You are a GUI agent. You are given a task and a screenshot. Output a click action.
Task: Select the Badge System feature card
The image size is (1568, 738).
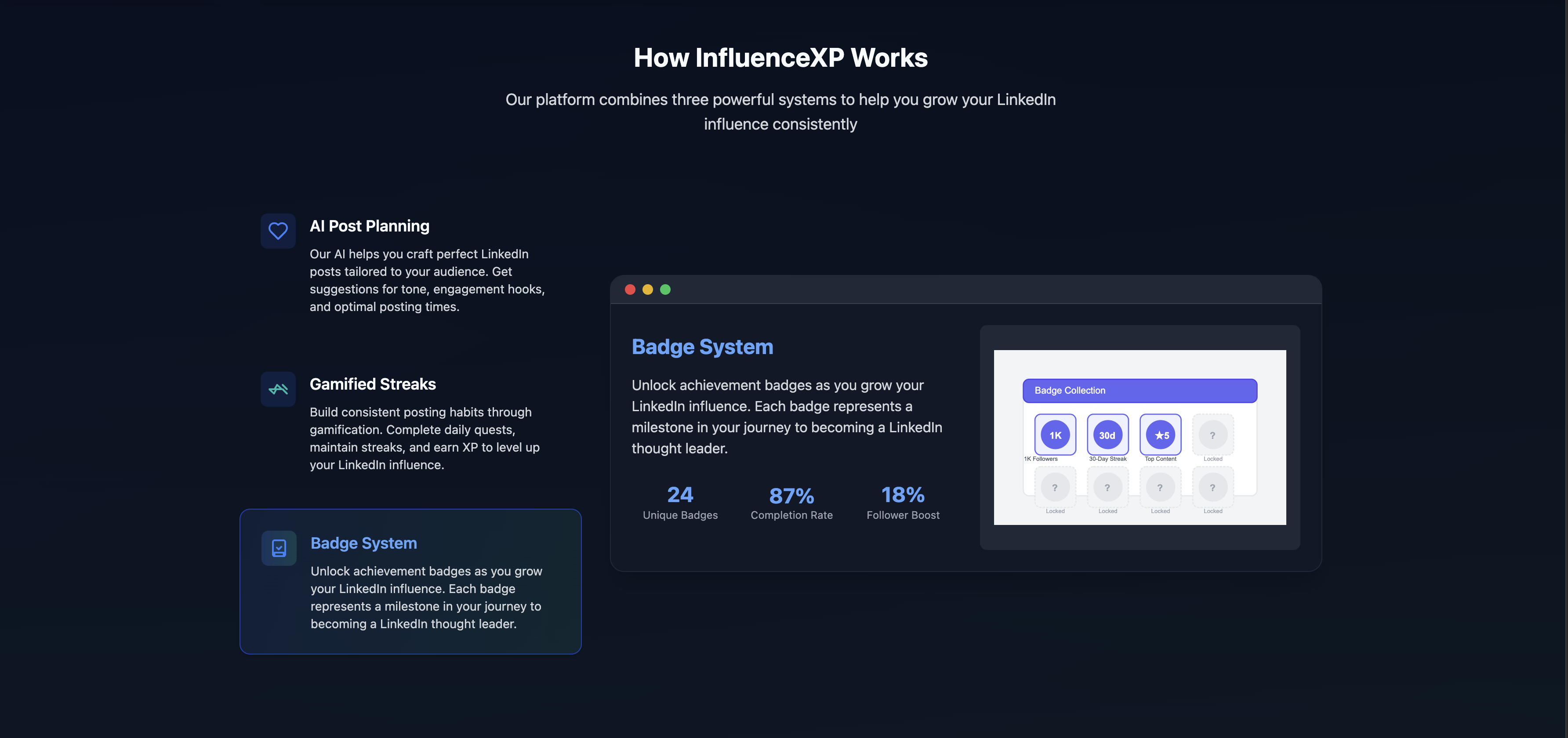(410, 581)
